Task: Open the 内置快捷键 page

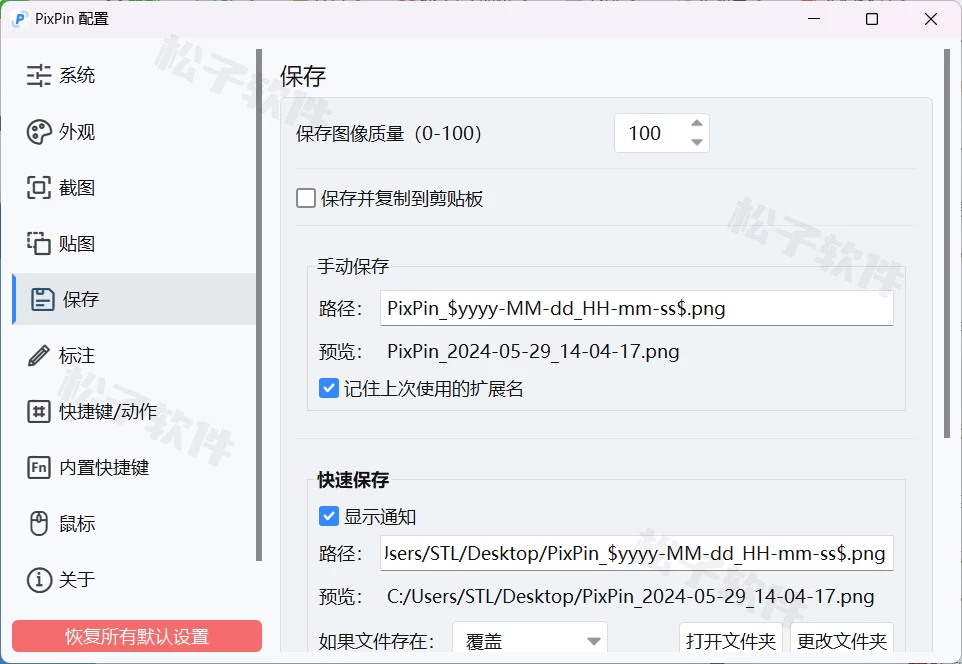Action: 134,468
